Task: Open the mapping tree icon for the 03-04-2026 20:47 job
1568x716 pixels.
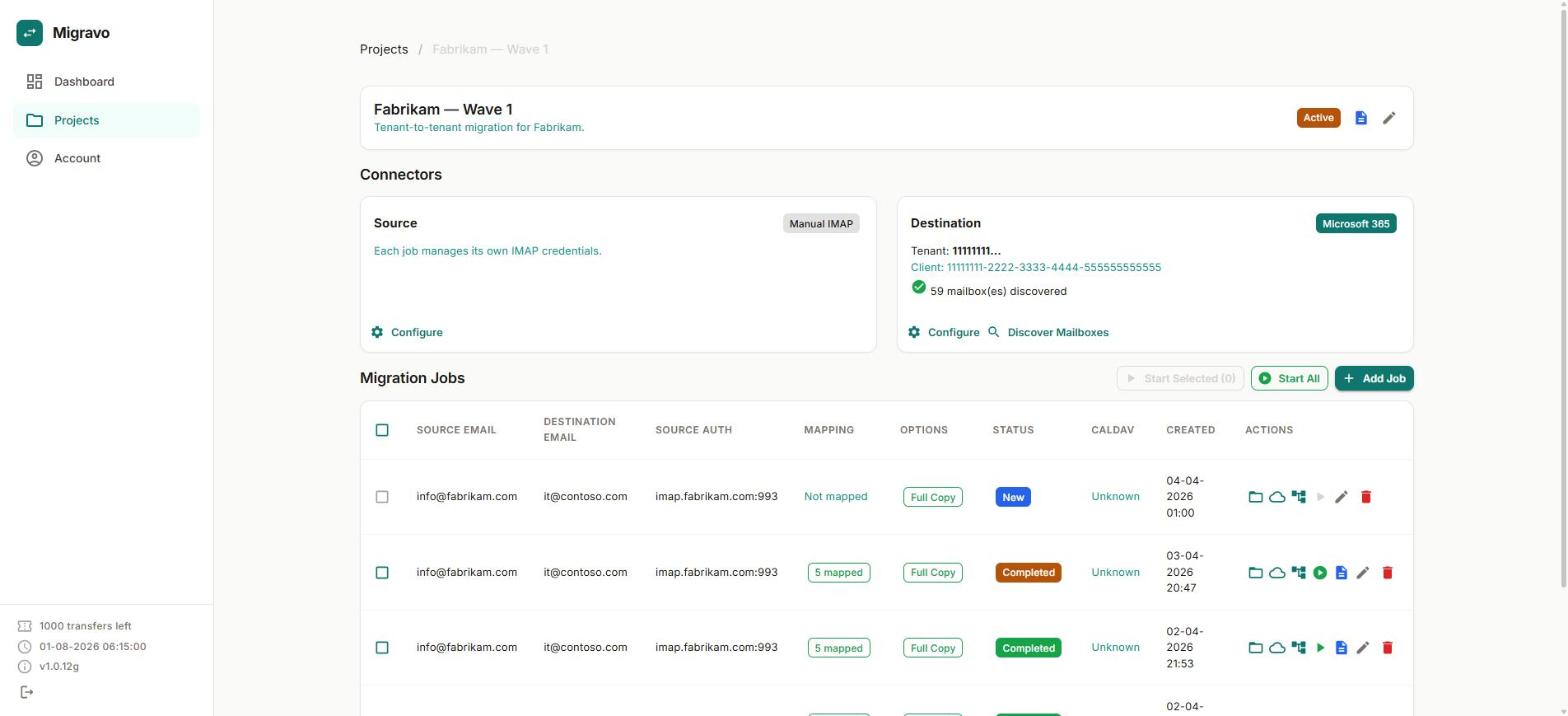Action: [x=1299, y=573]
